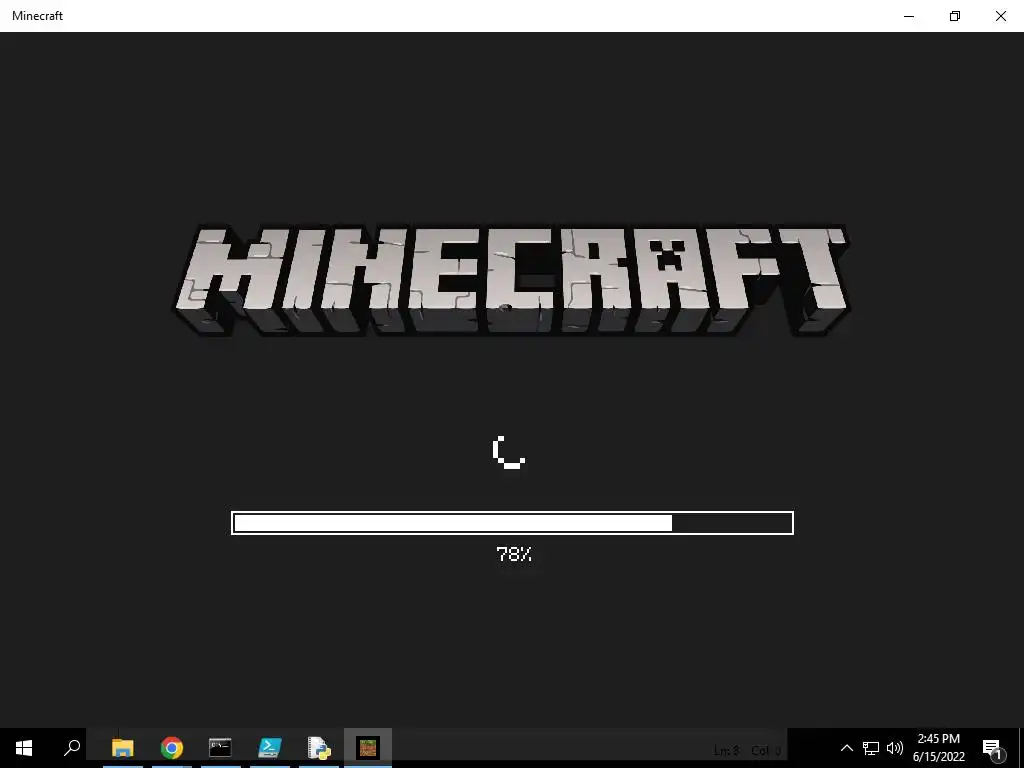Switch to Command Prompt taskbar icon

pyautogui.click(x=220, y=748)
